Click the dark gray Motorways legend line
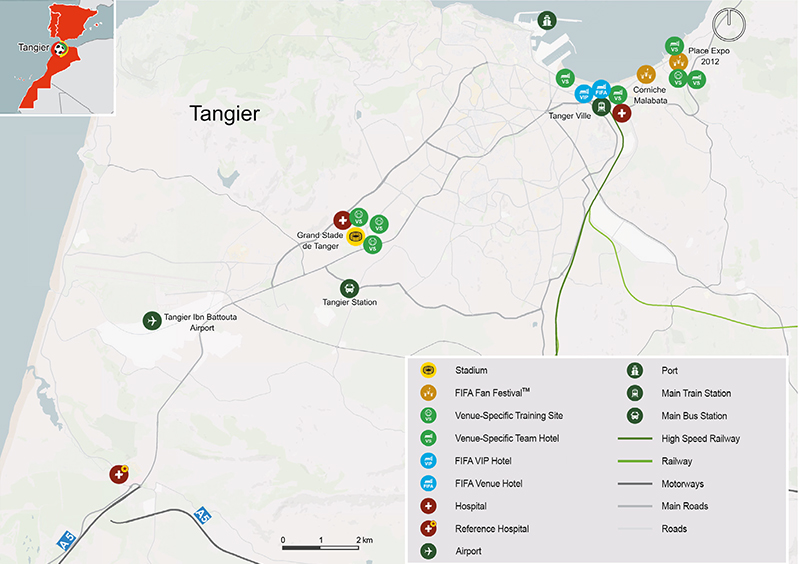This screenshot has height=564, width=800. (635, 483)
